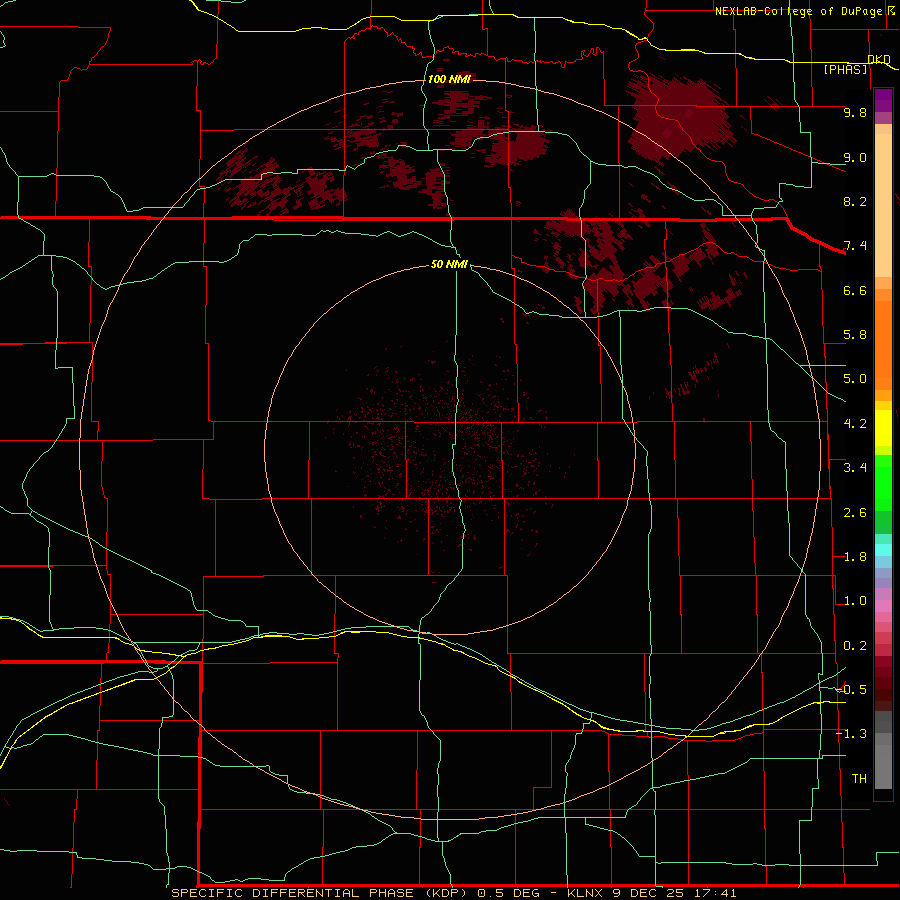Click the -1.3 color scale value
900x900 pixels.
[851, 734]
